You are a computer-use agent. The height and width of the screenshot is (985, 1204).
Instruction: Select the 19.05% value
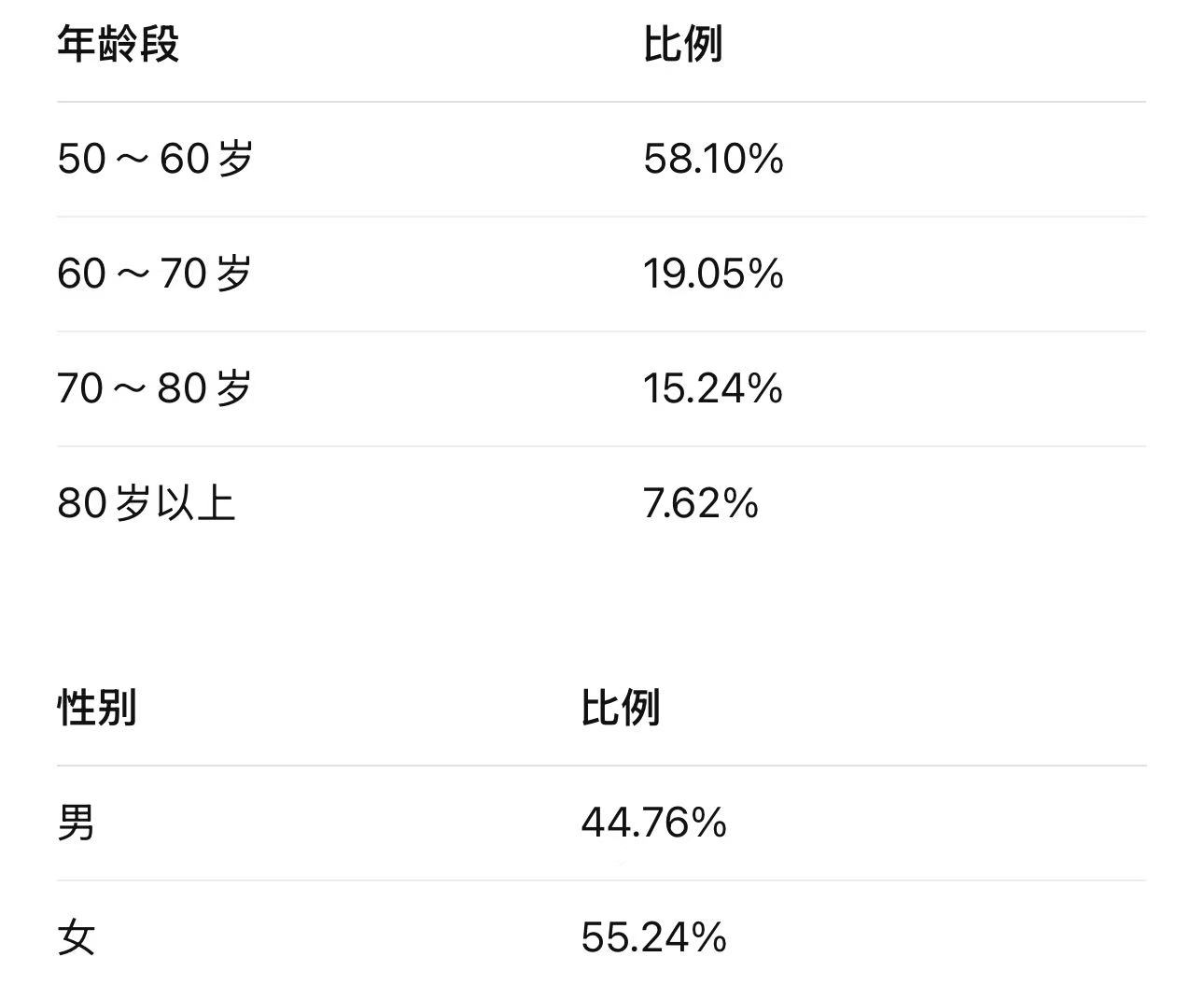click(x=713, y=274)
